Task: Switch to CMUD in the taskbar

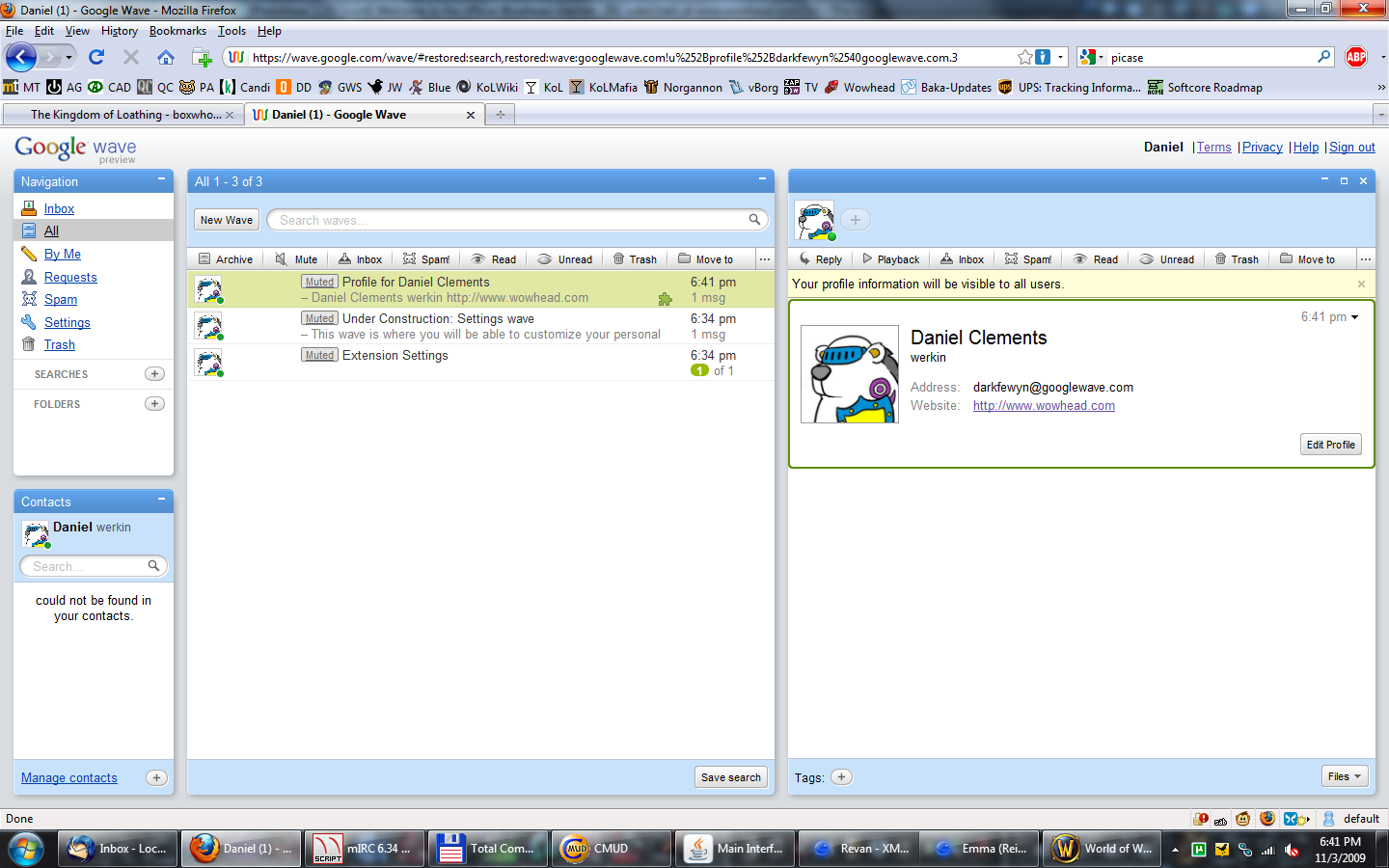Action: pyautogui.click(x=612, y=849)
